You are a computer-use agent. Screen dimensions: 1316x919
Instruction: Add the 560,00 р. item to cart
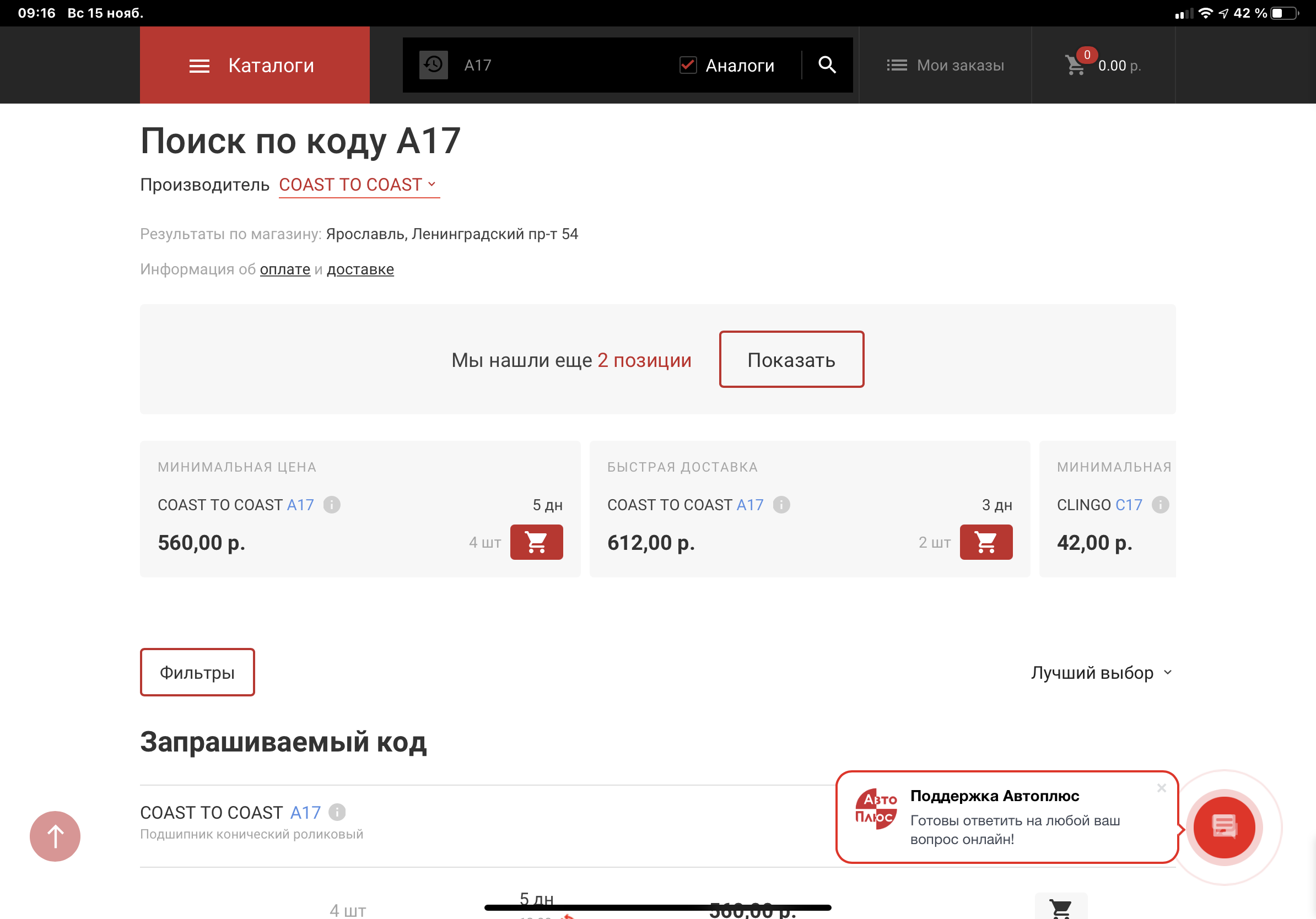click(x=537, y=542)
